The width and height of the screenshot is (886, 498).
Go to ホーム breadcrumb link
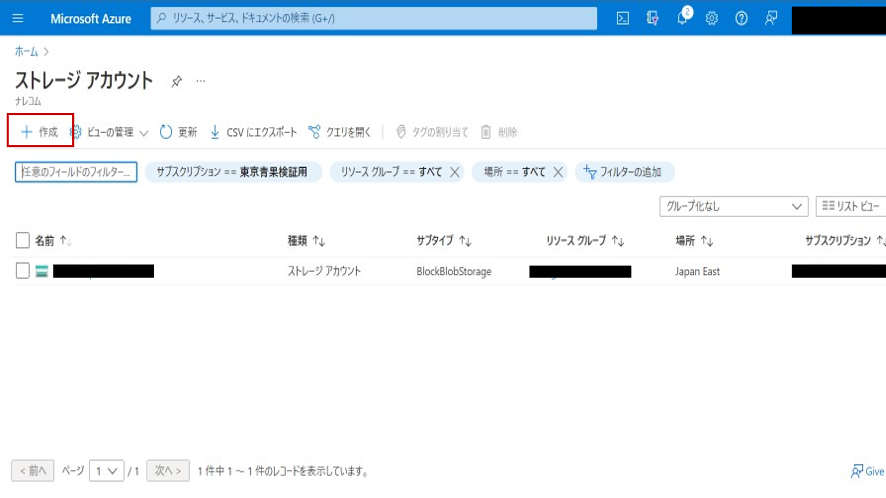pos(27,51)
